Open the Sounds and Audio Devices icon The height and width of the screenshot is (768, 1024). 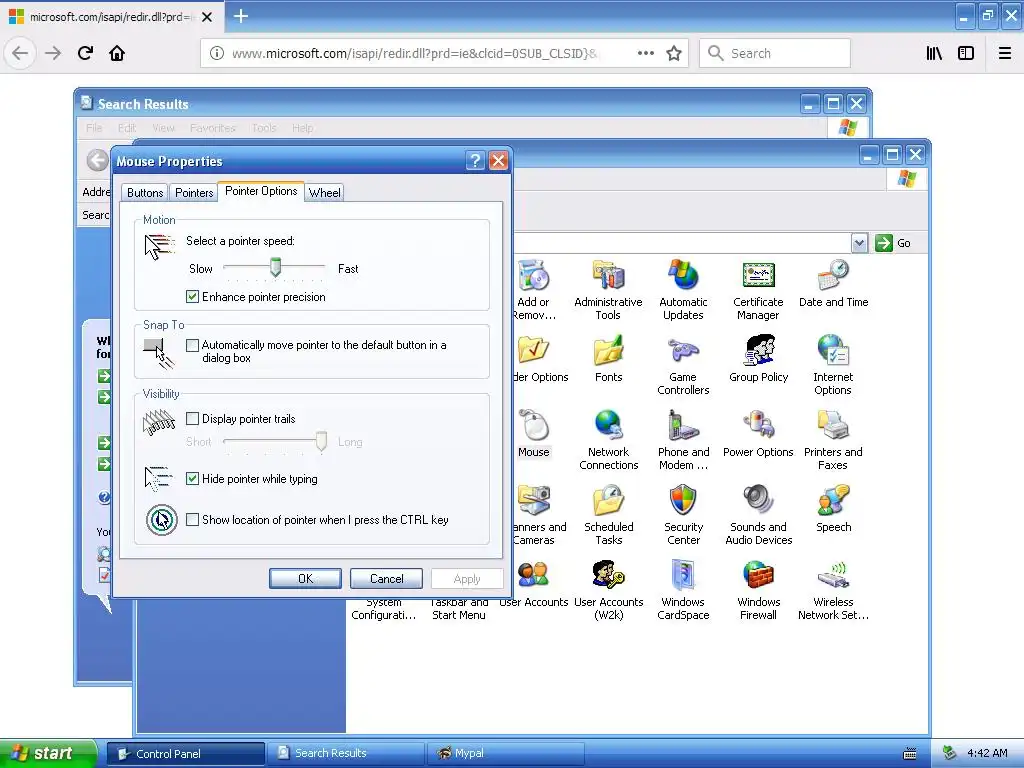(758, 515)
